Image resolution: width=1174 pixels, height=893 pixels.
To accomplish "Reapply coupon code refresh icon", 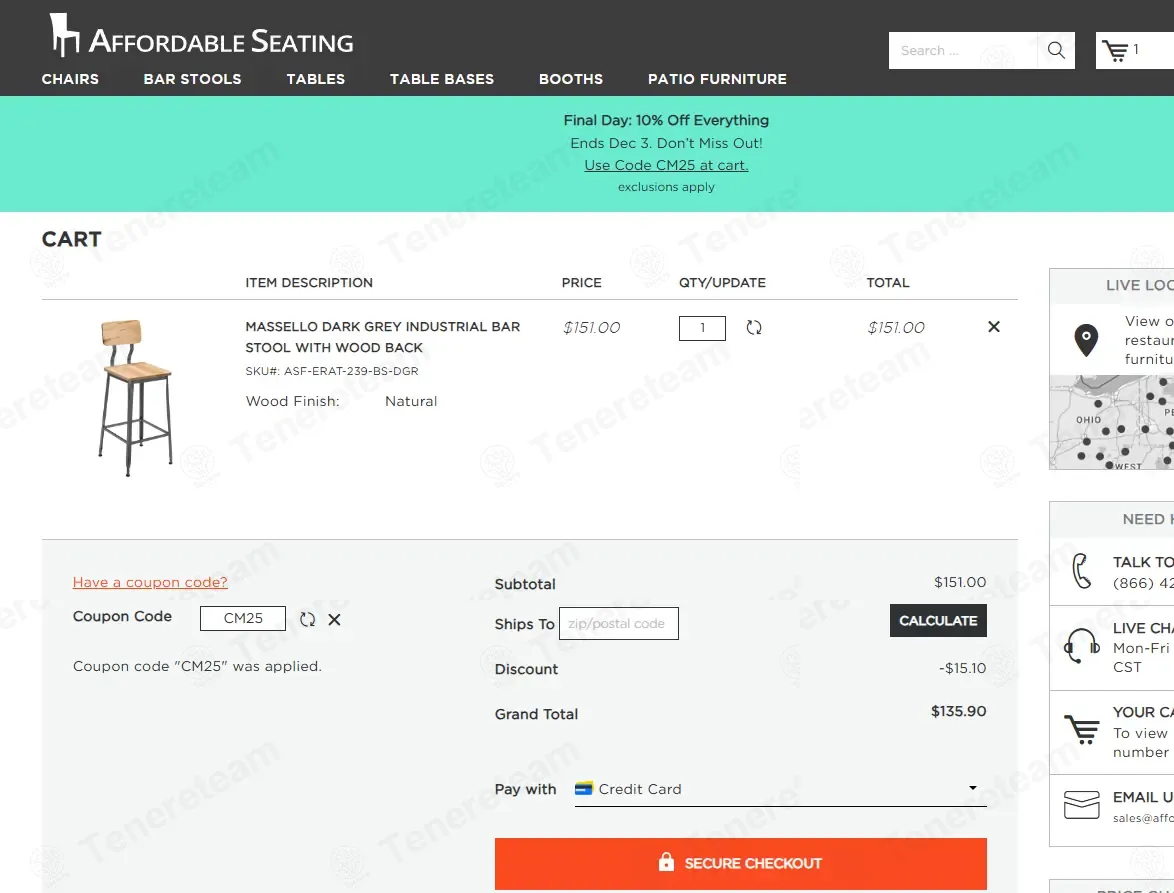I will (x=307, y=619).
